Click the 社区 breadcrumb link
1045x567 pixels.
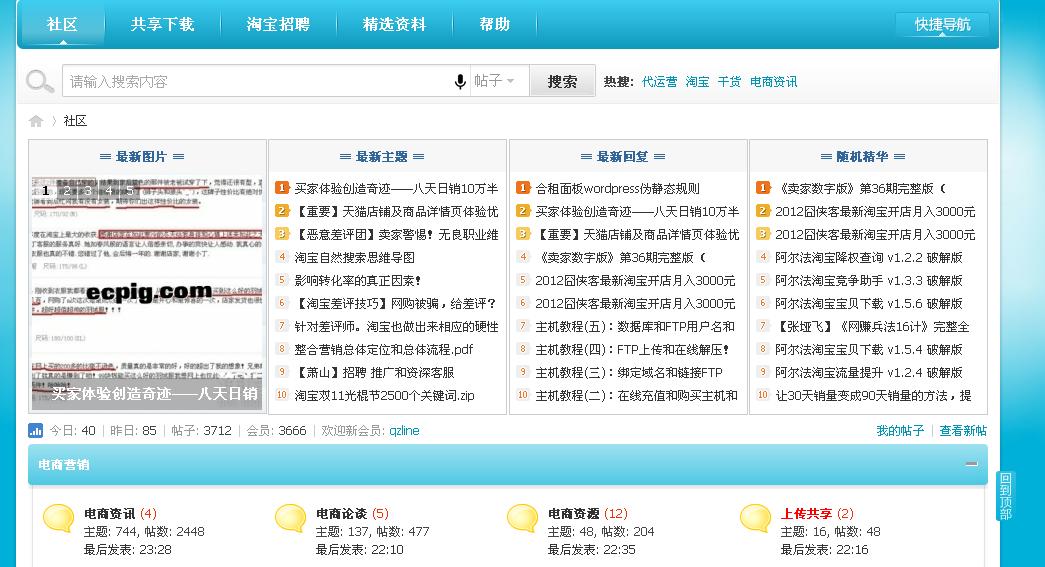(x=75, y=121)
